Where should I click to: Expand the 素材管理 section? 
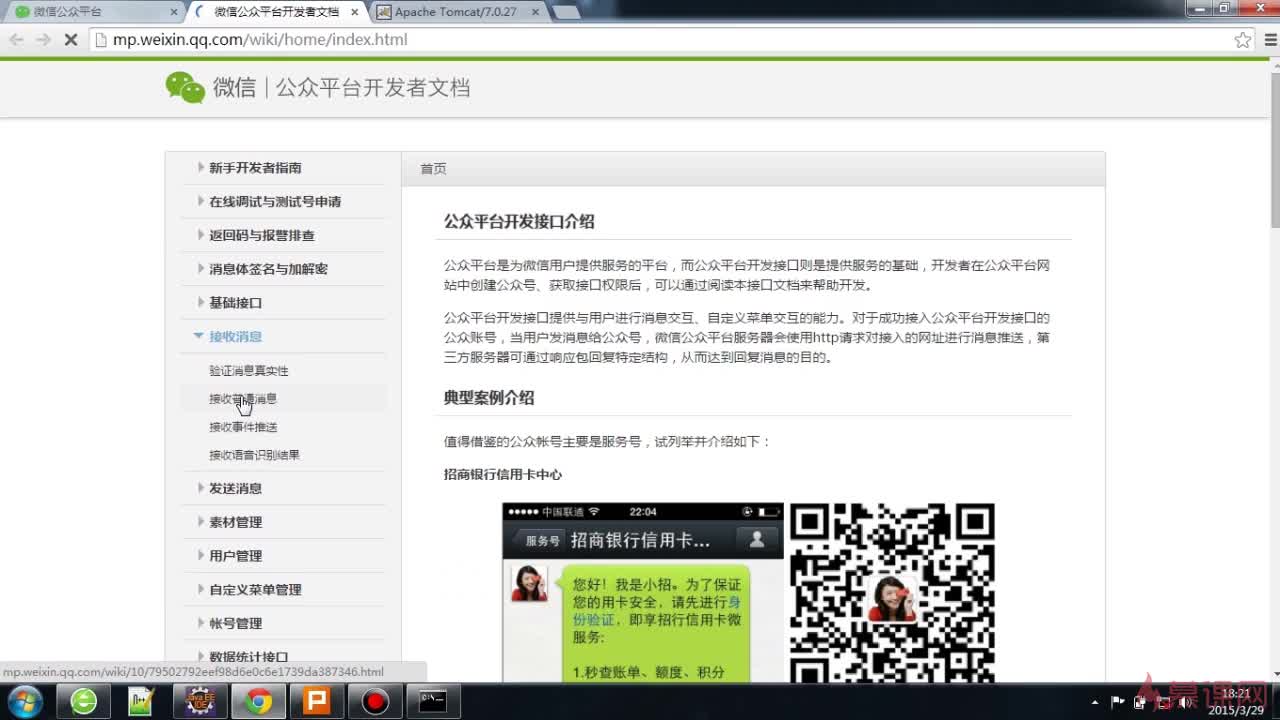[235, 523]
